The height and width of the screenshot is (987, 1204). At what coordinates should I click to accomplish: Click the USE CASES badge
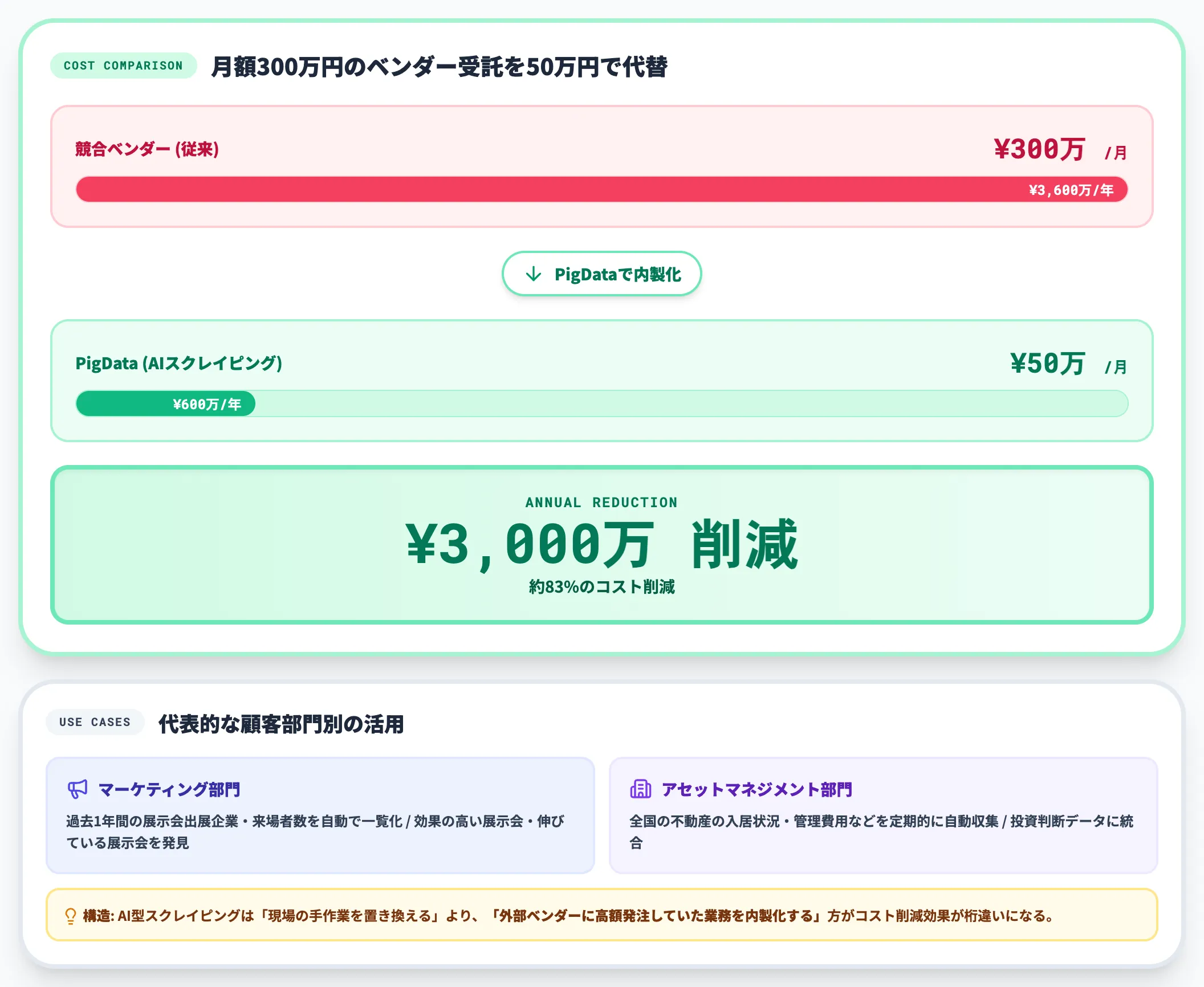tap(95, 722)
